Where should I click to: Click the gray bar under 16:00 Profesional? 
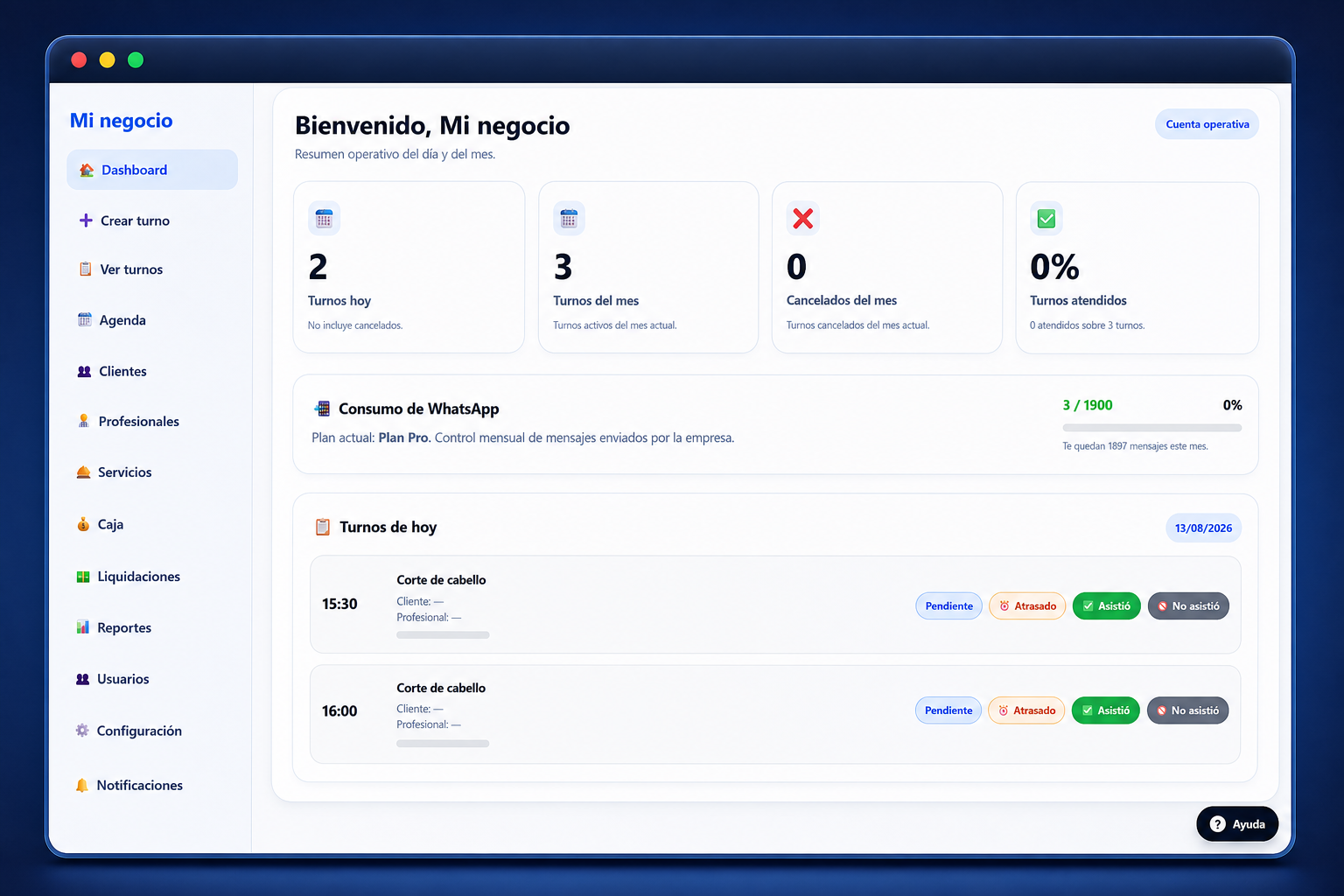coord(443,744)
